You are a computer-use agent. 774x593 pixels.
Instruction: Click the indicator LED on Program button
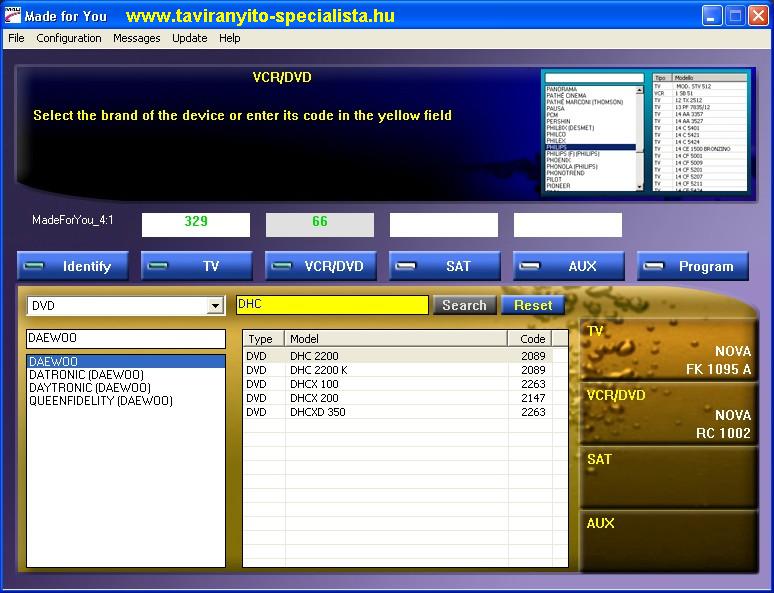(x=653, y=266)
